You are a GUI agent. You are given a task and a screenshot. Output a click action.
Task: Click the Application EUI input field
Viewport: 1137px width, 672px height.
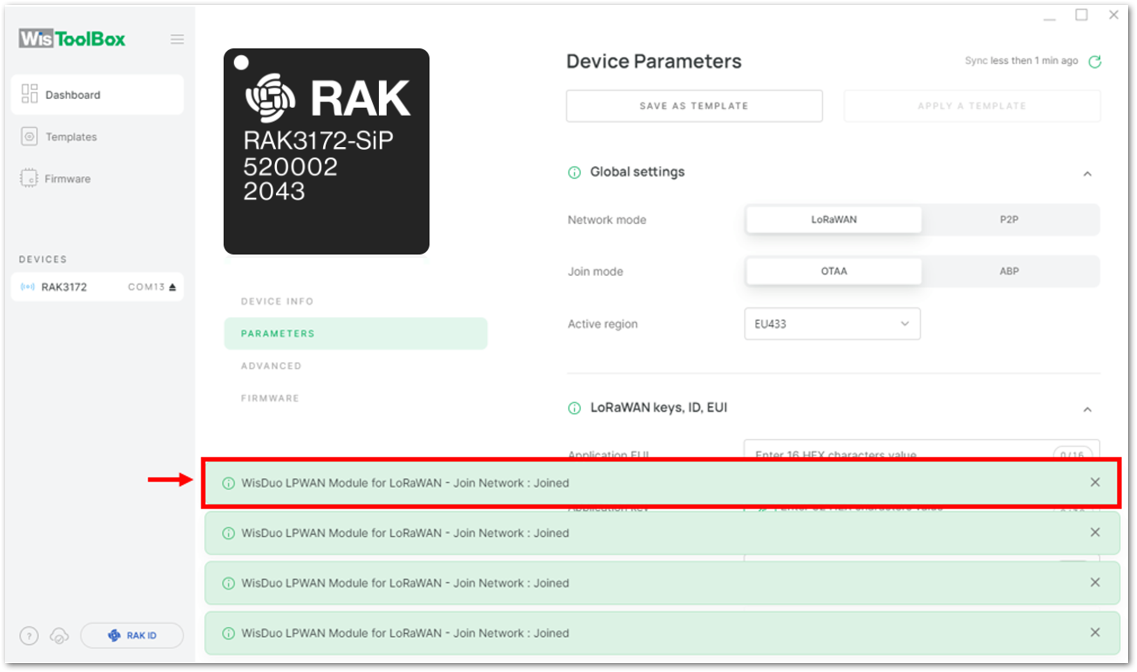click(x=922, y=449)
